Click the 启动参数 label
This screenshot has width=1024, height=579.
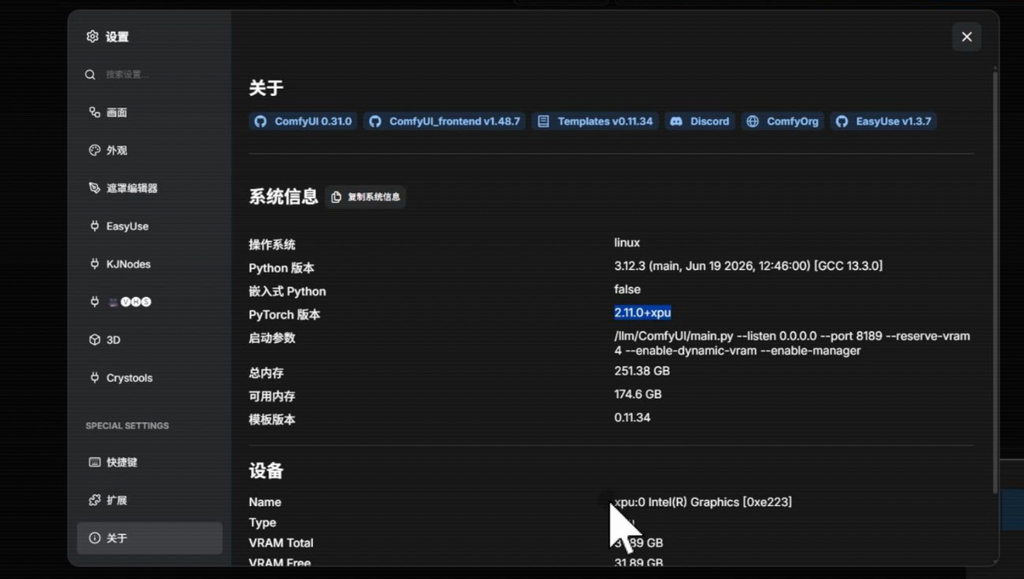coord(272,338)
